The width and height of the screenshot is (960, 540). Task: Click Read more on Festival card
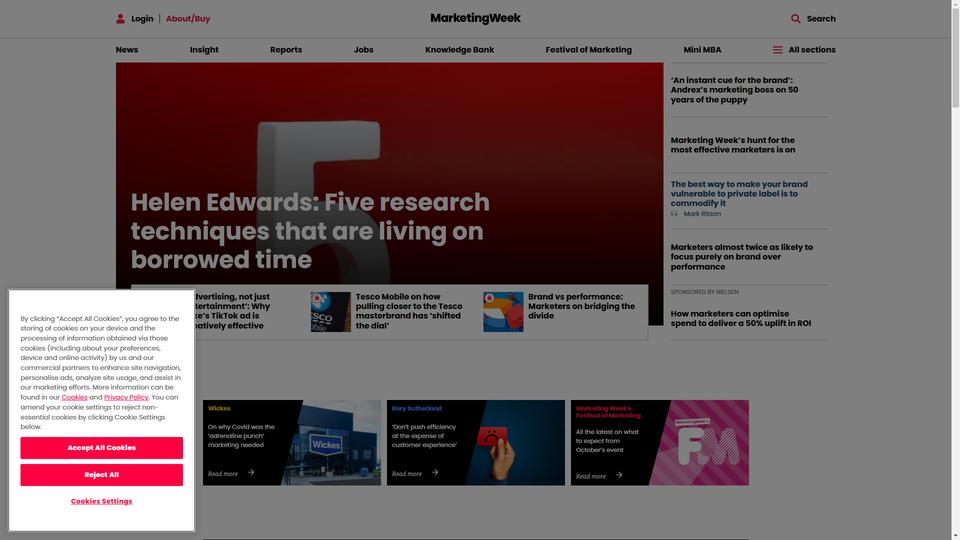pyautogui.click(x=591, y=476)
